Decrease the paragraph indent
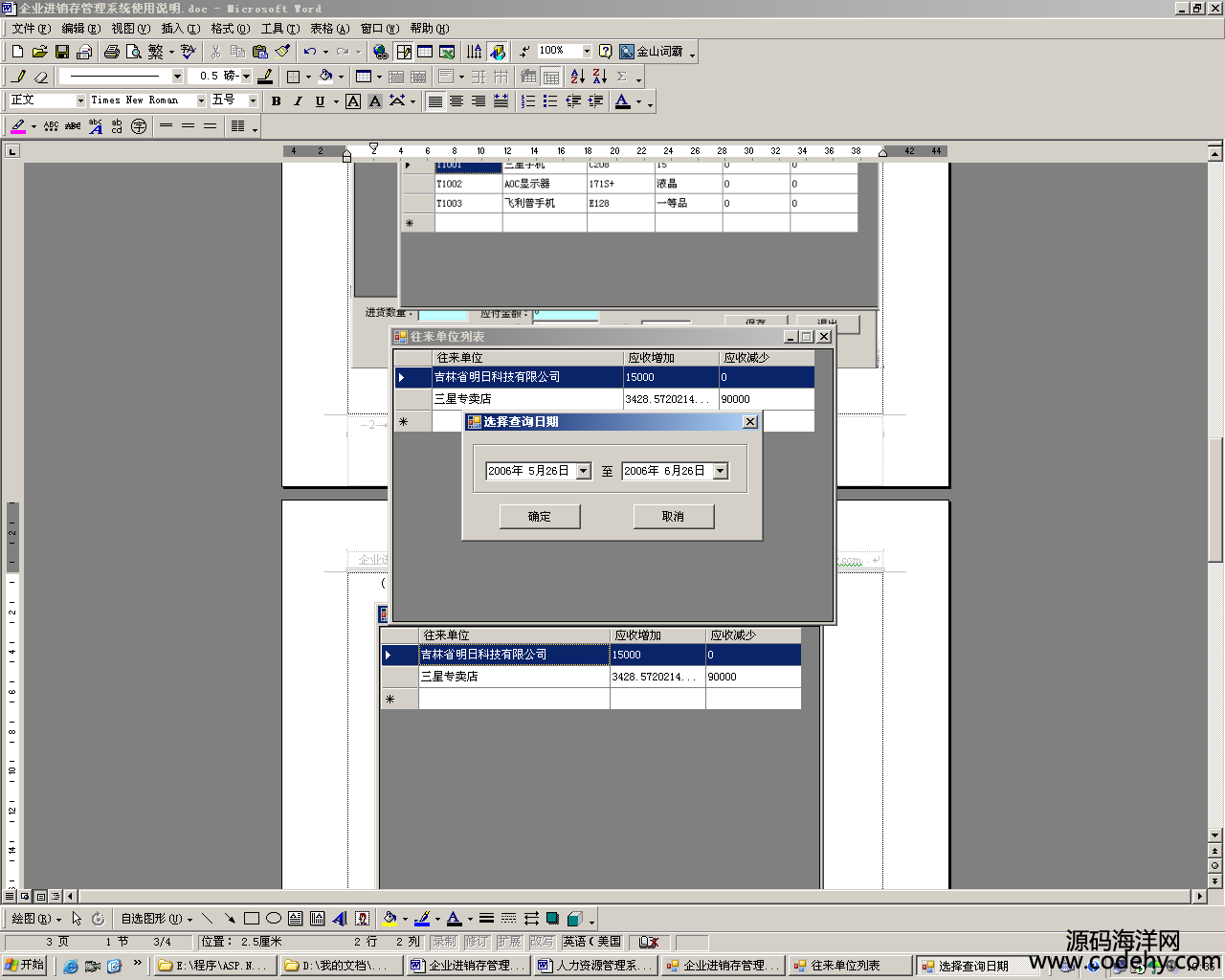1225x980 pixels. coord(572,101)
